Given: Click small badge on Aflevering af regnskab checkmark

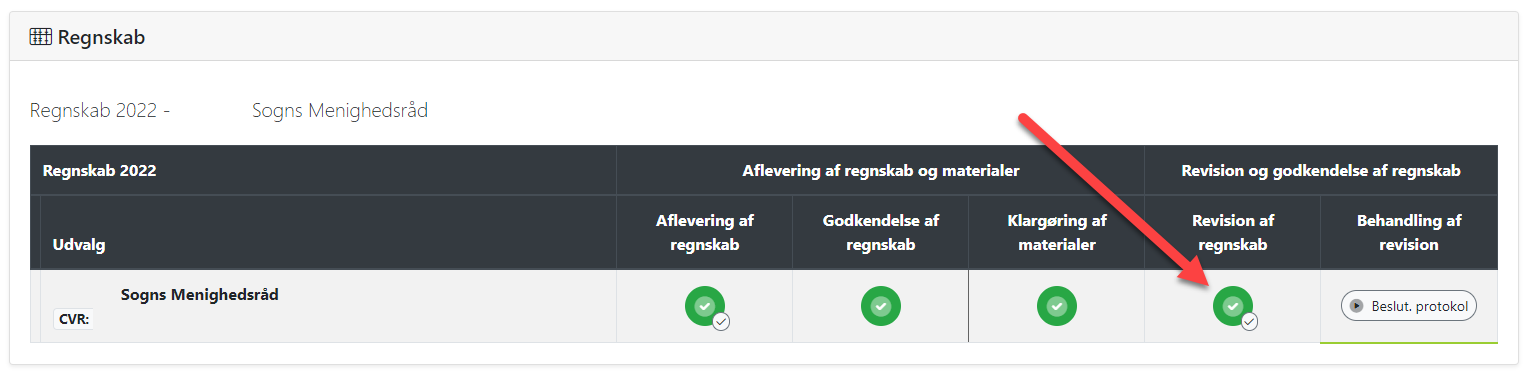Looking at the screenshot, I should coord(721,322).
